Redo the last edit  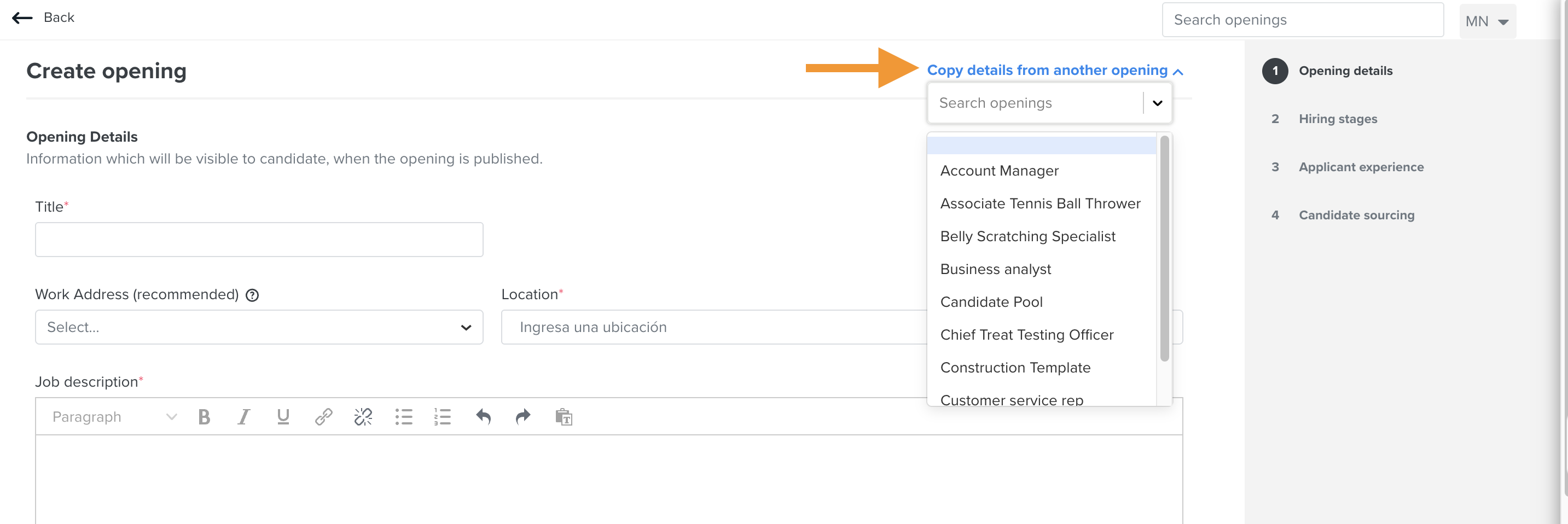pos(523,417)
